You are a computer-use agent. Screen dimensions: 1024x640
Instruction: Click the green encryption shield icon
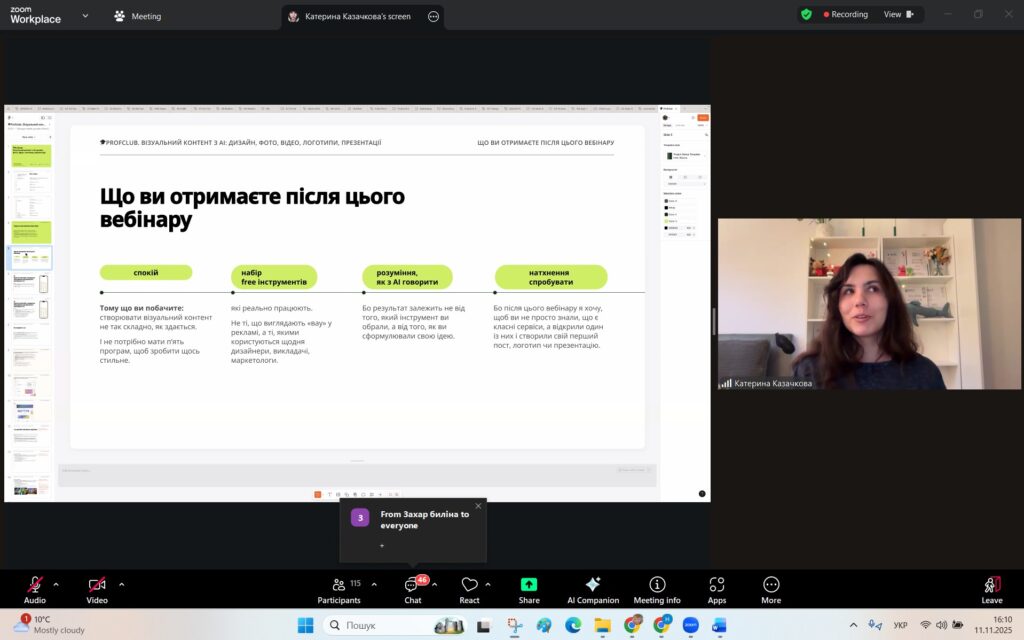[806, 15]
